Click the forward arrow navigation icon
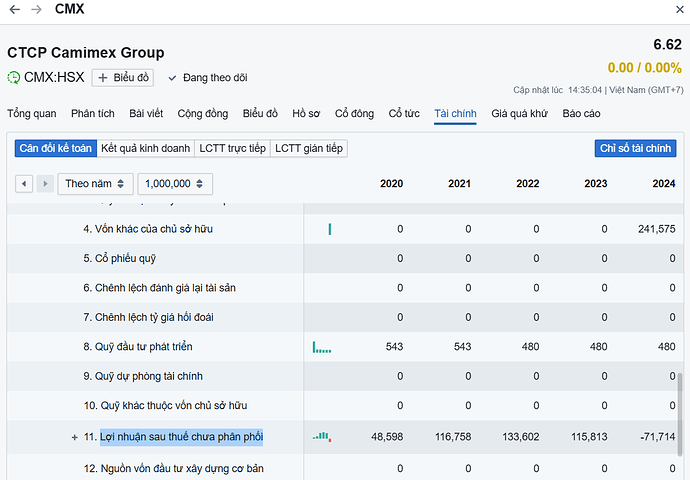This screenshot has width=690, height=480. tap(37, 9)
